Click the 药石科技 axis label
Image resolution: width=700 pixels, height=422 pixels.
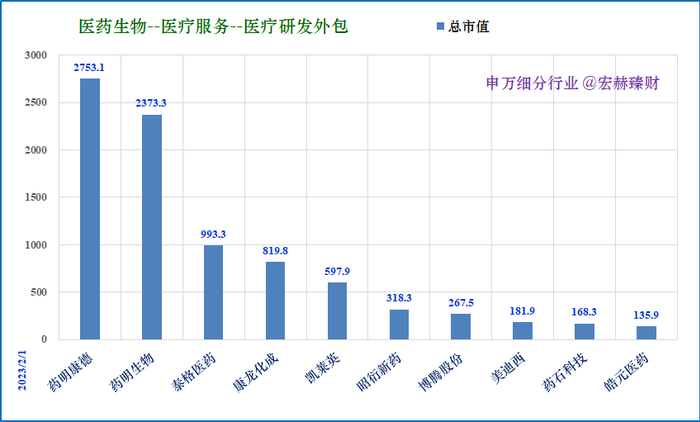coord(565,372)
